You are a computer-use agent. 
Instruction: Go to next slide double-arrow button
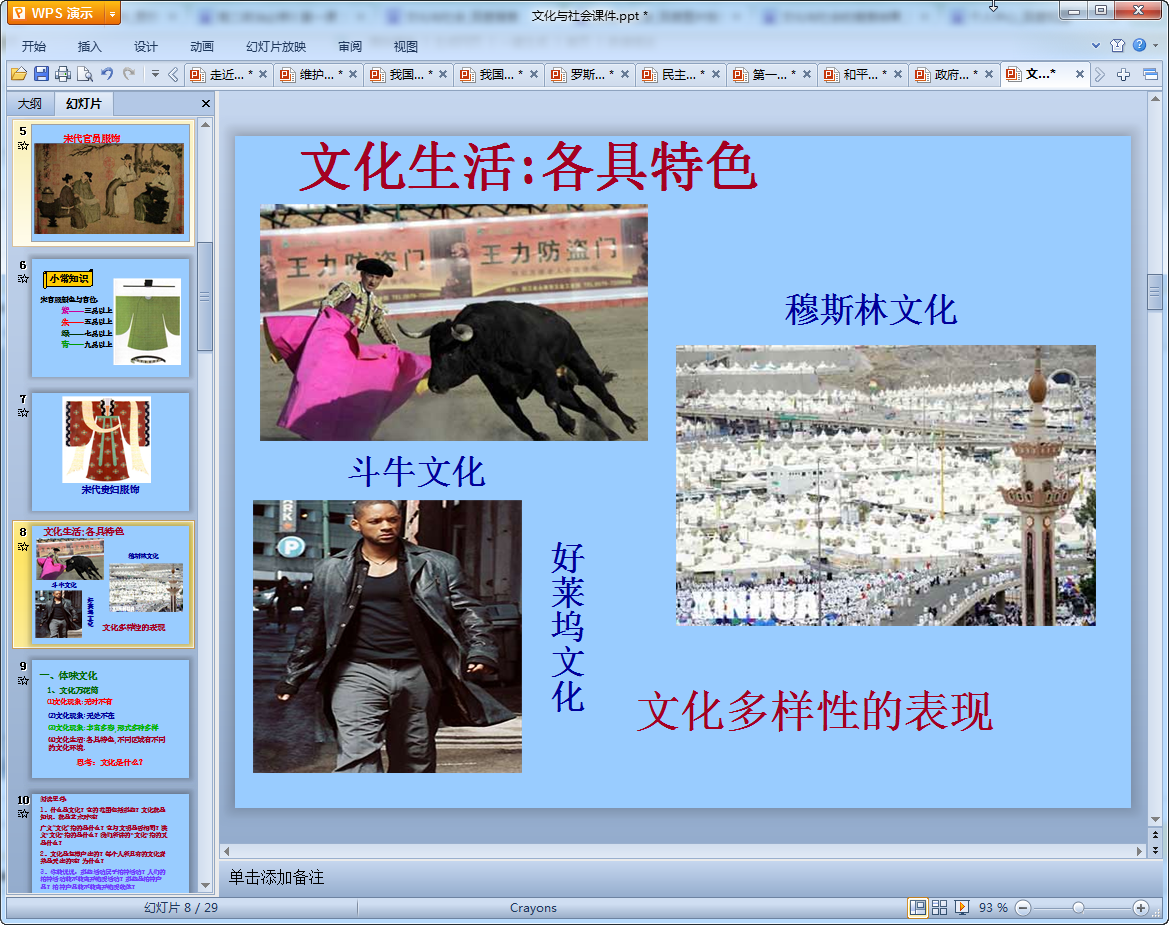pos(1155,850)
